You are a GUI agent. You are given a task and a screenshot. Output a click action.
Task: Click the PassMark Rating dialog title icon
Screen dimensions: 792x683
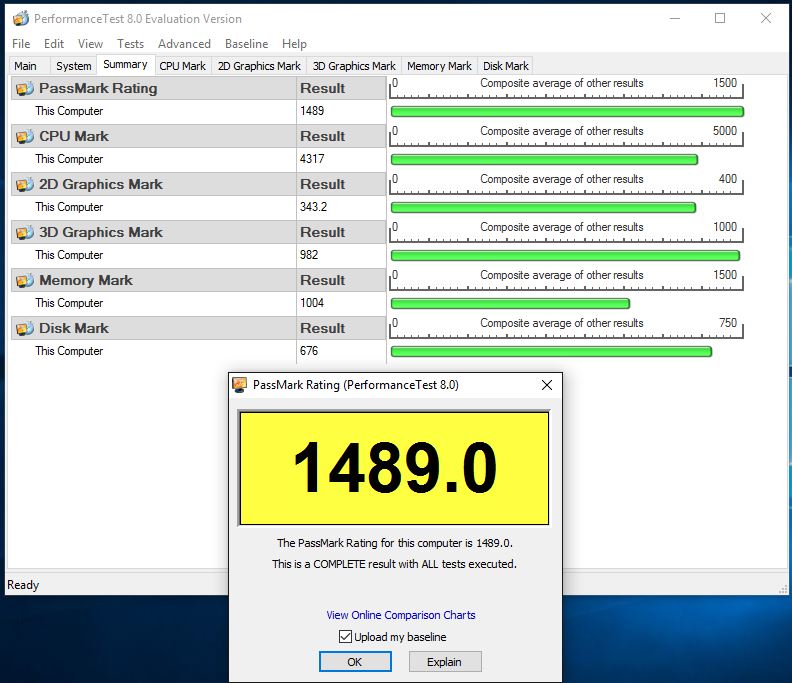(239, 385)
